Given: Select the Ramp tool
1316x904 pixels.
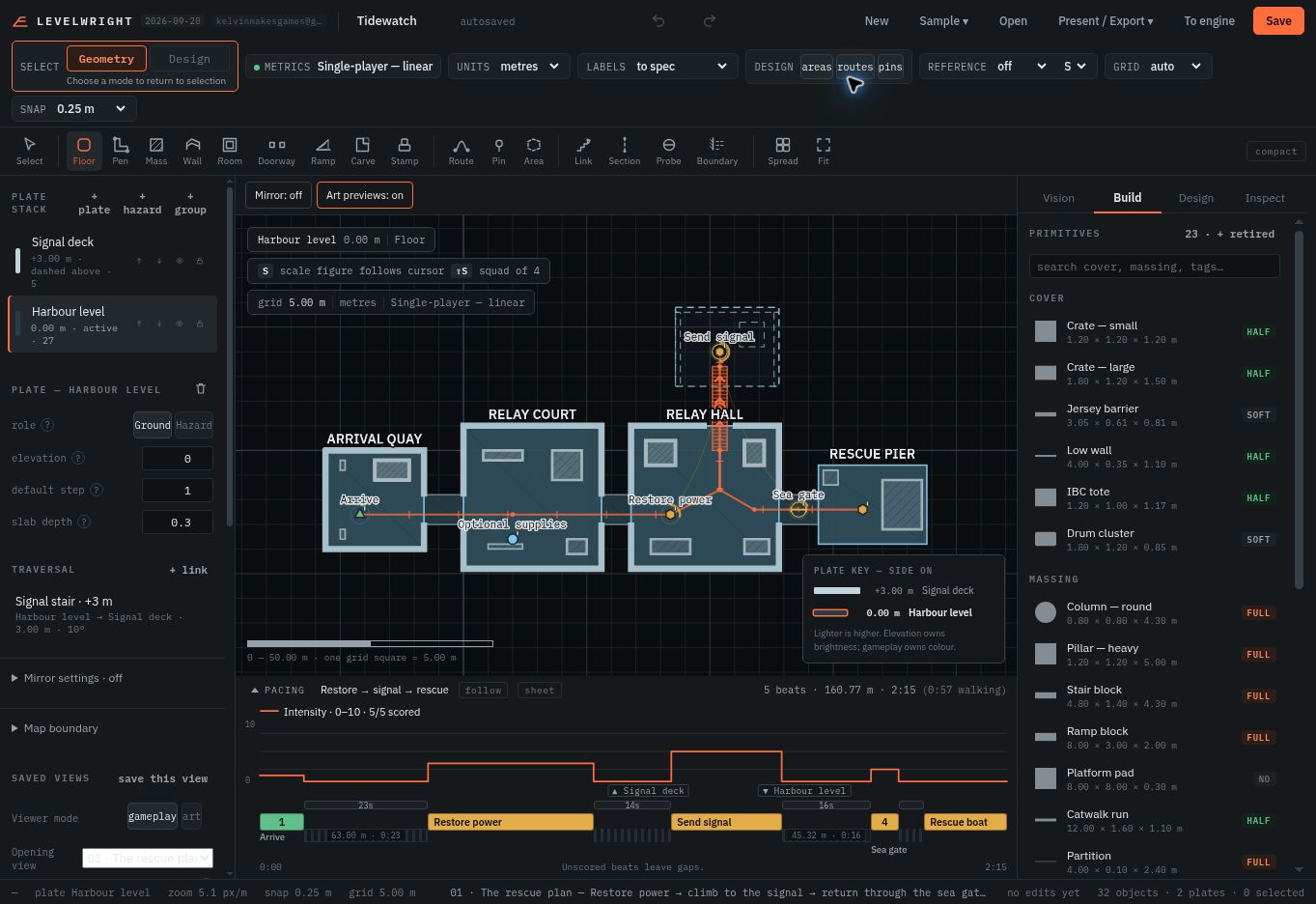Looking at the screenshot, I should coord(323,151).
